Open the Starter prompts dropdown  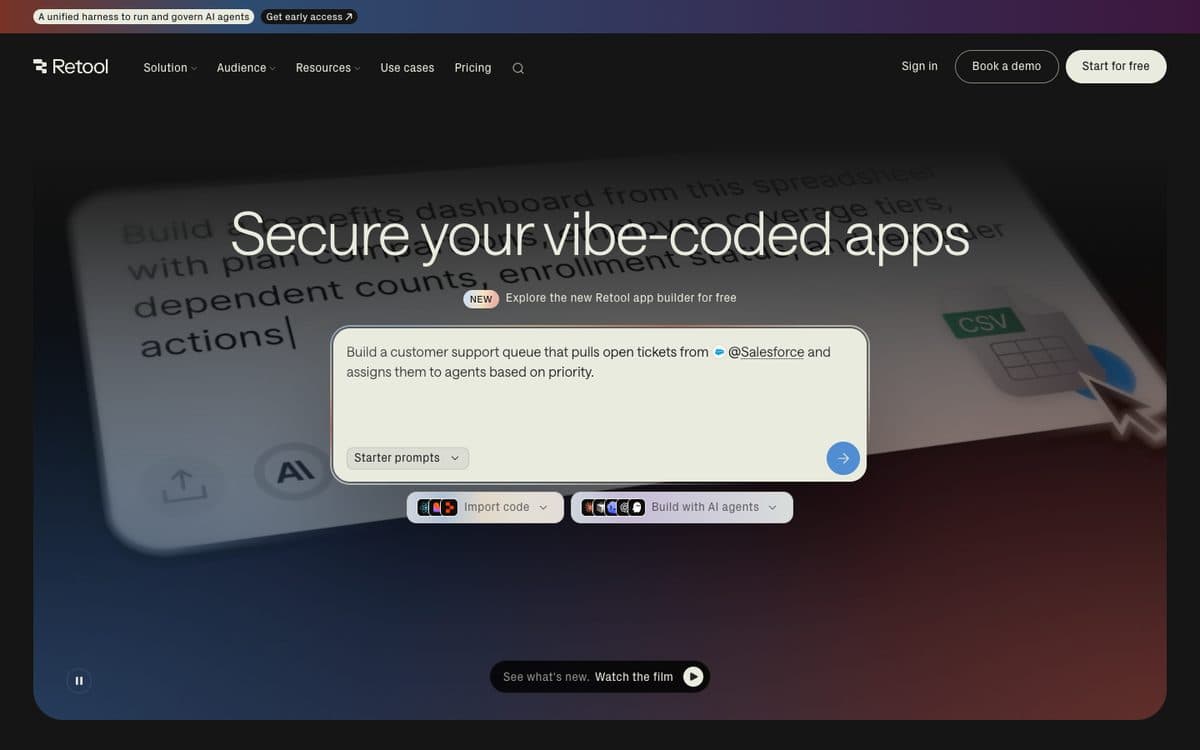408,458
